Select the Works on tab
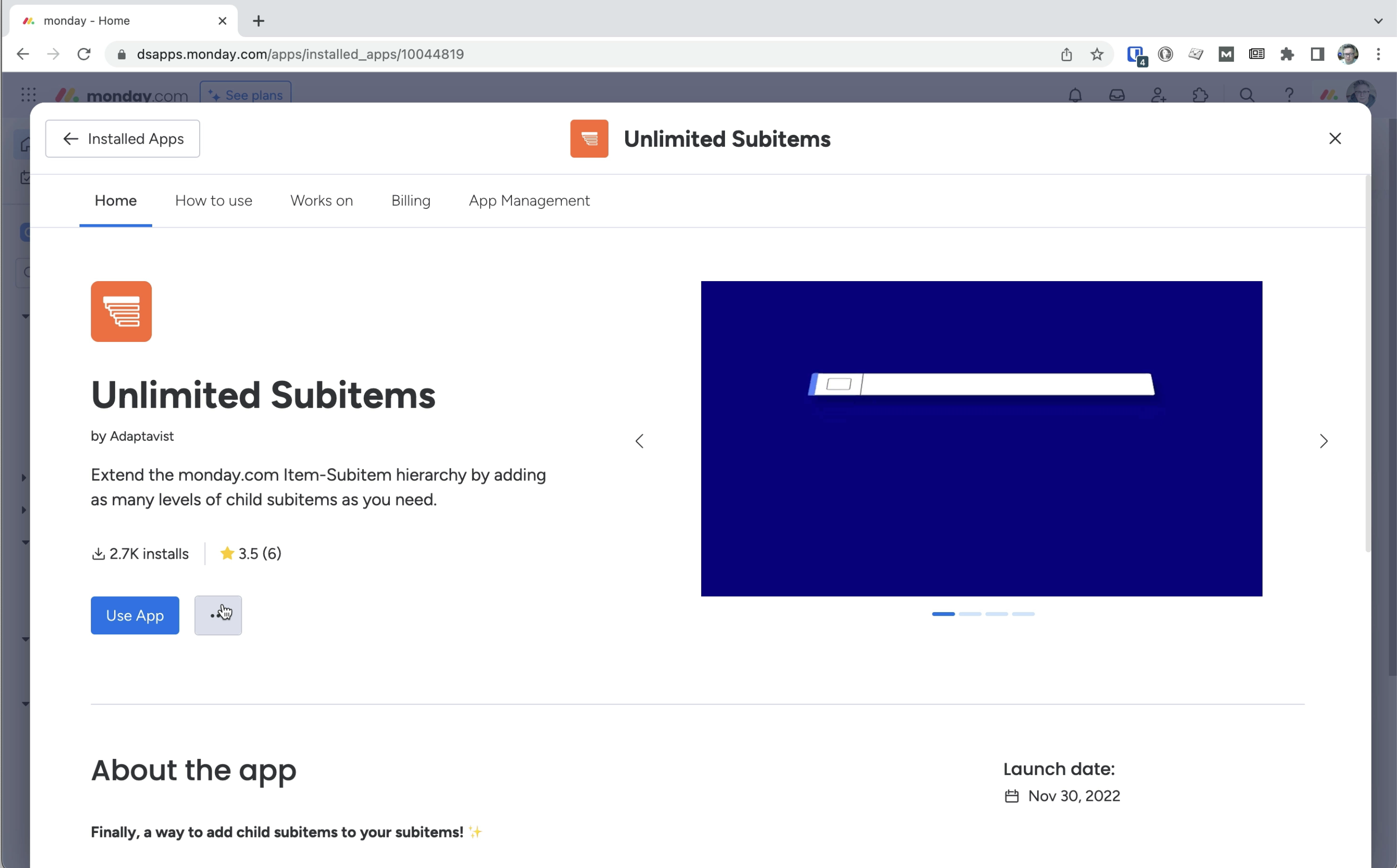The width and height of the screenshot is (1397, 868). coord(321,200)
